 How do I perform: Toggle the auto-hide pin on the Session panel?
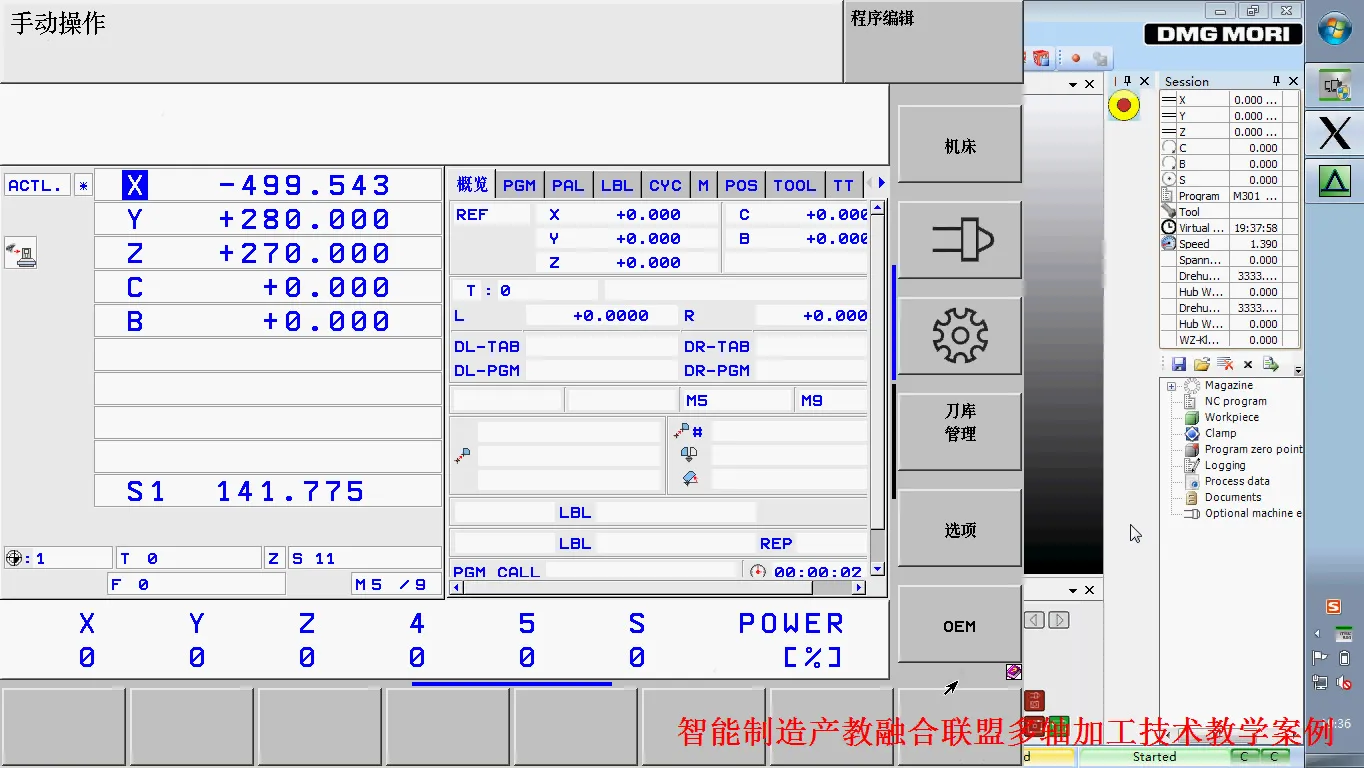1277,81
